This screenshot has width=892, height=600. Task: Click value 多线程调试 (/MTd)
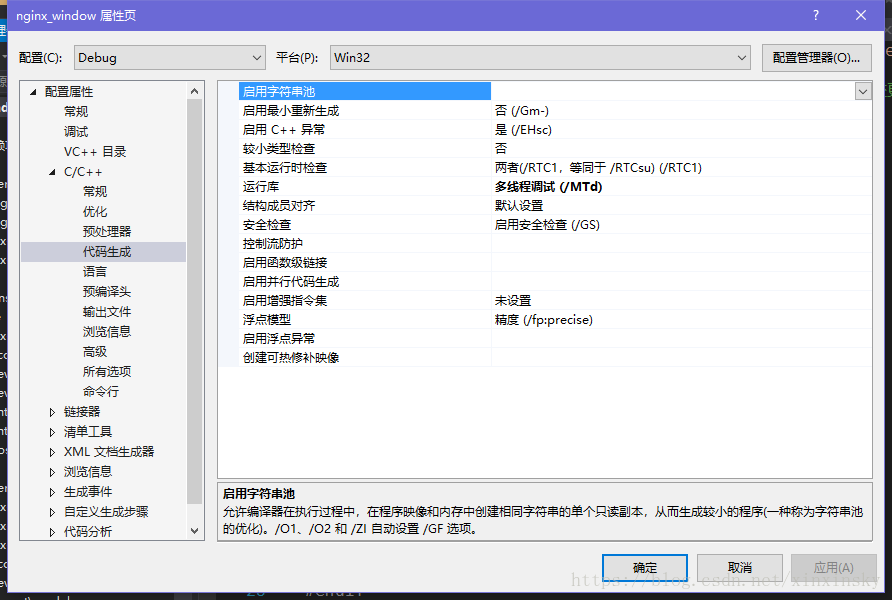pos(548,187)
